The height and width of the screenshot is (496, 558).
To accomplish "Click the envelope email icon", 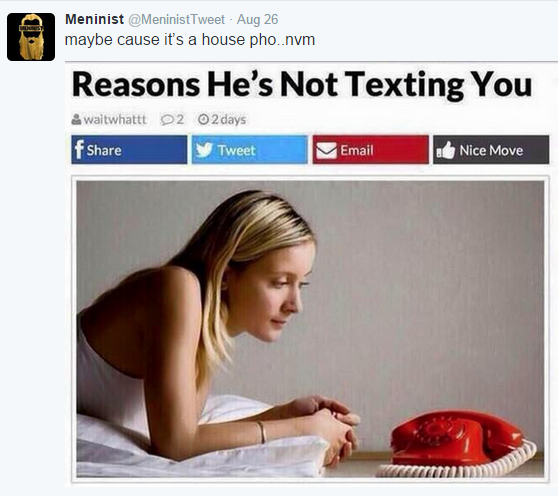I will pos(326,151).
